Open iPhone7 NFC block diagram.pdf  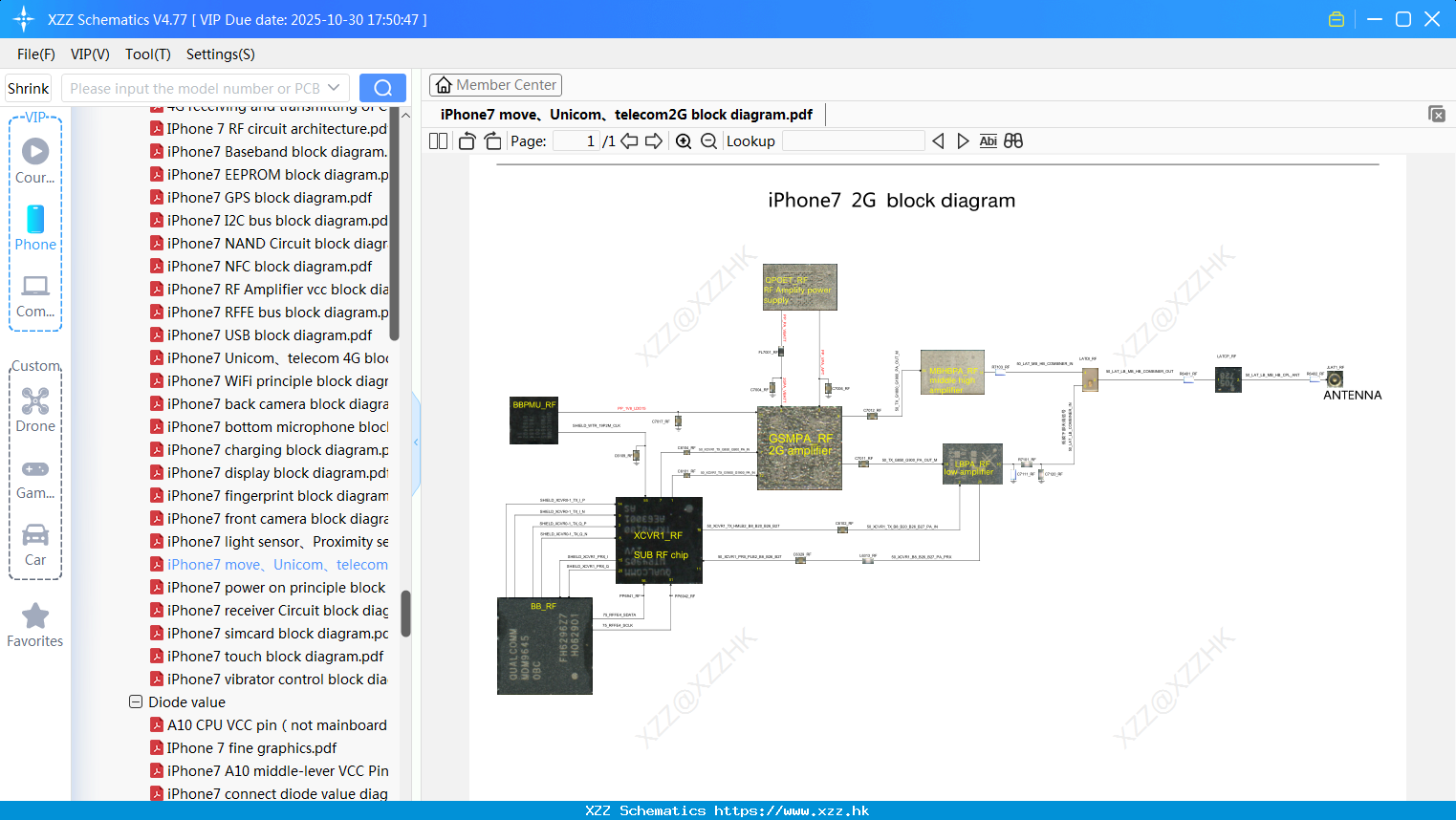click(x=261, y=267)
